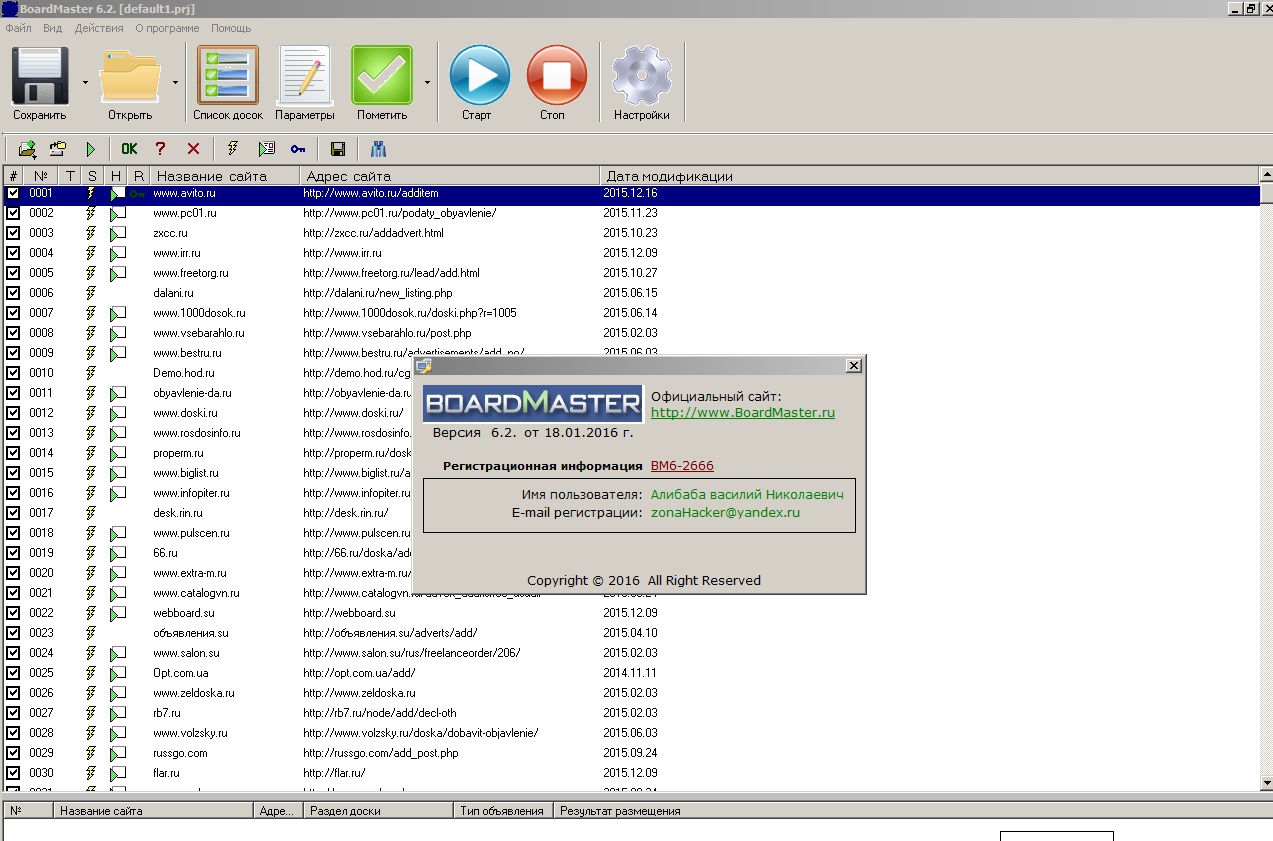Screen dimensions: 1273x841
Task: Open the Действия menu
Action: click(99, 28)
